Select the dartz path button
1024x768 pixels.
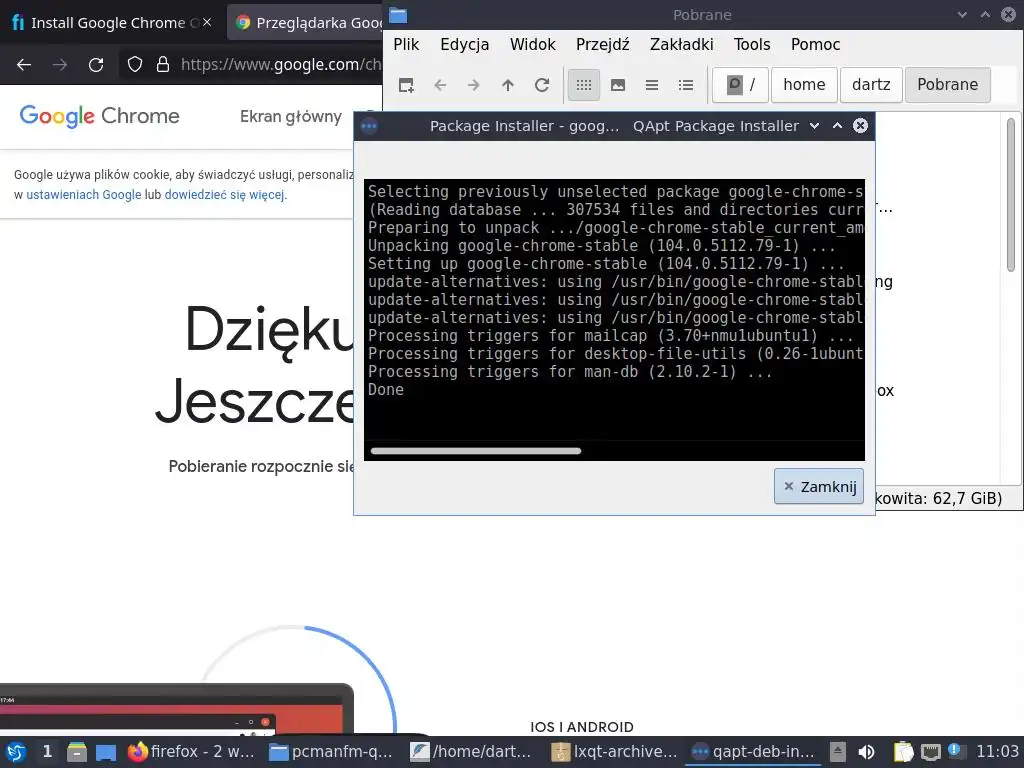click(x=871, y=85)
